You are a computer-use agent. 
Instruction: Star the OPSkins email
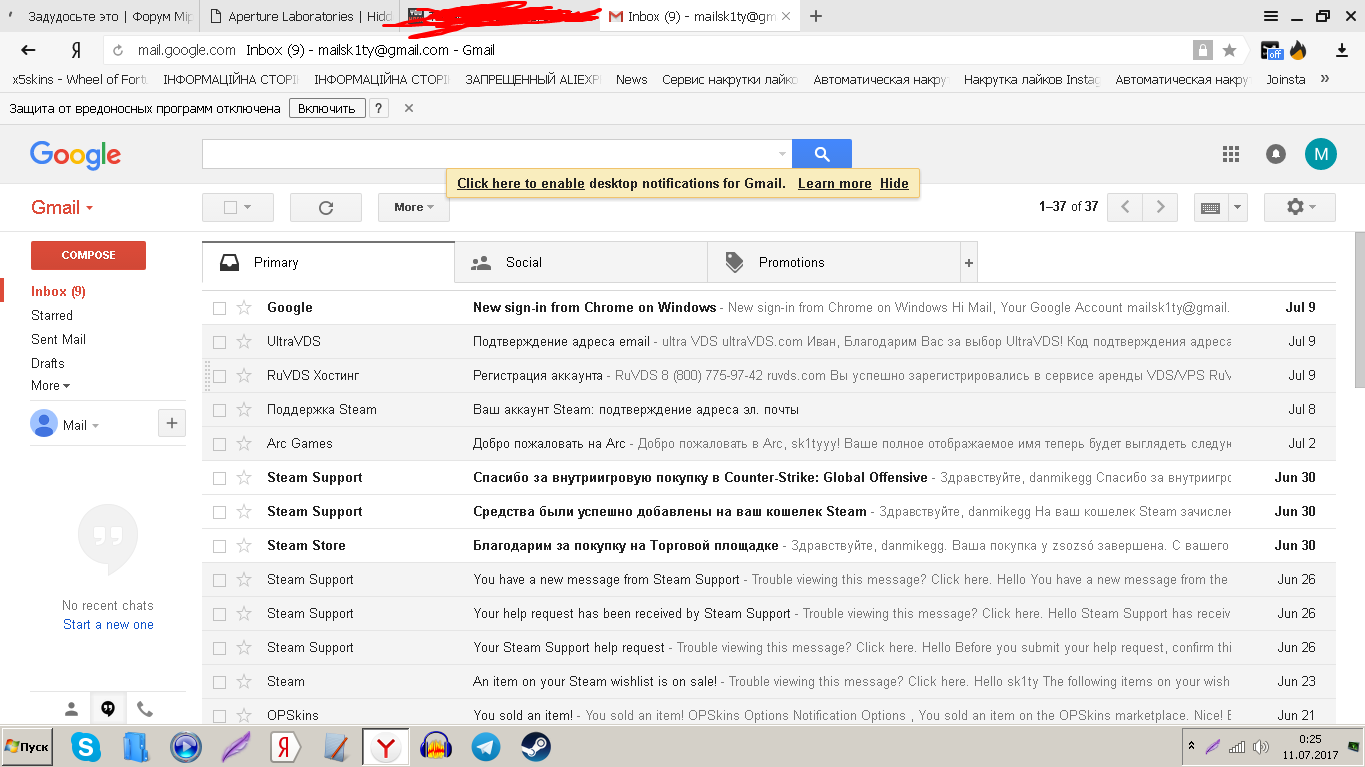(244, 716)
